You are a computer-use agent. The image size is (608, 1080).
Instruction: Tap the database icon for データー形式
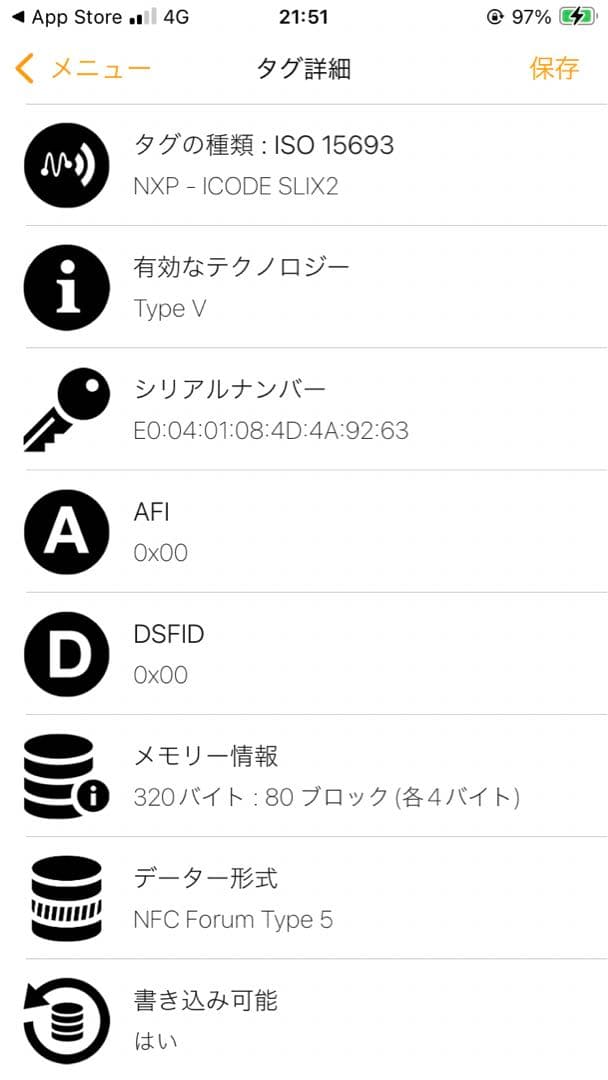[66, 897]
